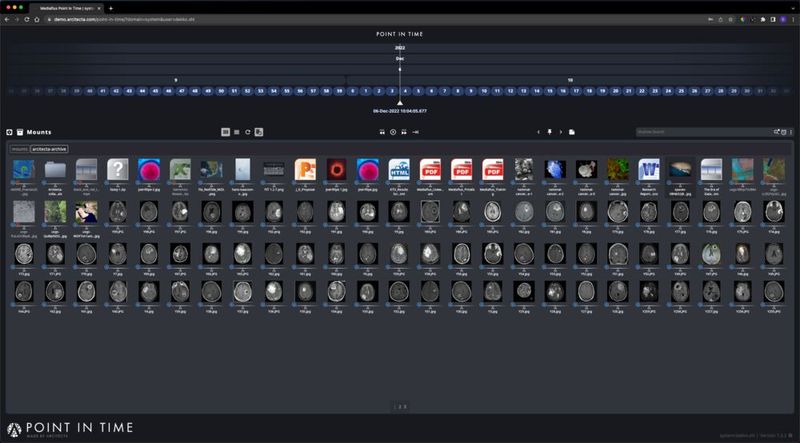
Task: Open the Excel spreadsheet thumbnail
Action: 180,169
